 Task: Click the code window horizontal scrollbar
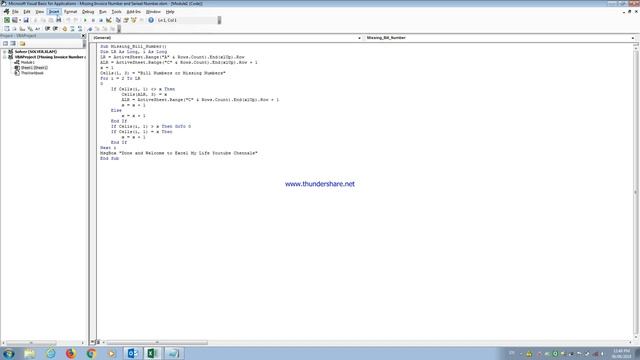coord(366,342)
